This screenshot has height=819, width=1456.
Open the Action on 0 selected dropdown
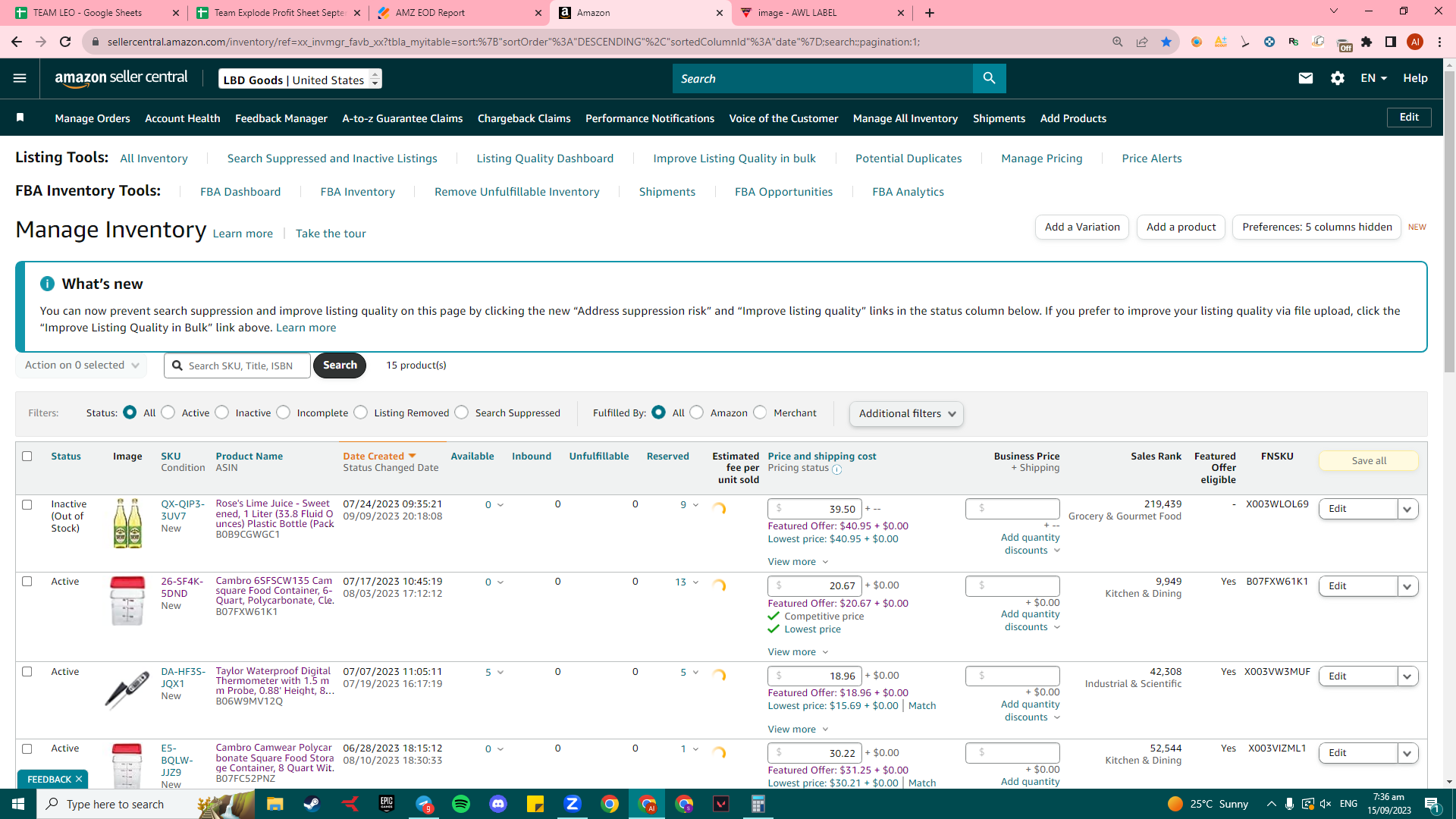81,365
